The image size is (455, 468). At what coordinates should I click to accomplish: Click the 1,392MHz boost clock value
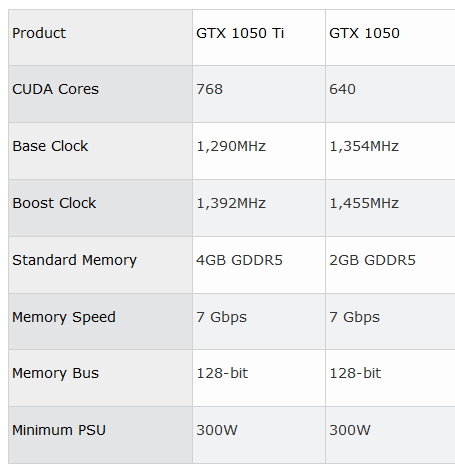(231, 203)
